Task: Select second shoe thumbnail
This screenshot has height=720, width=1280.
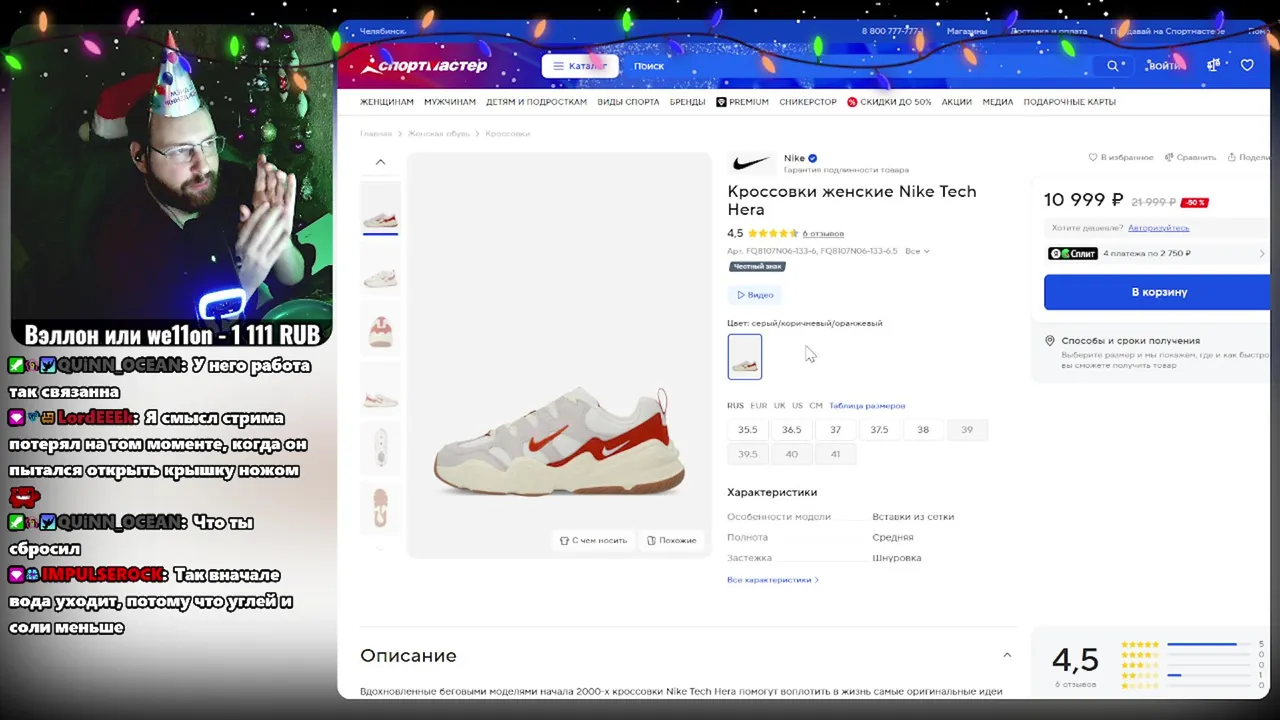Action: coord(380,270)
